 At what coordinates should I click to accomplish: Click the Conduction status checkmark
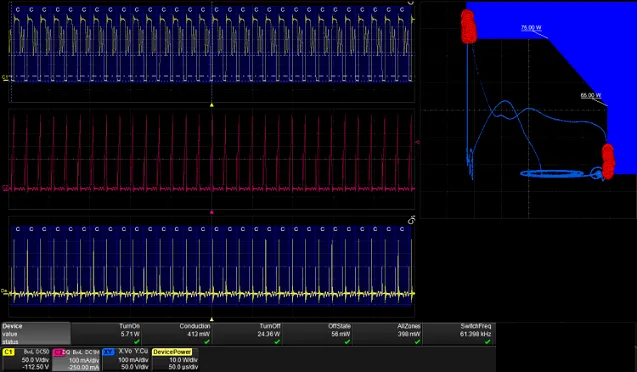(x=207, y=342)
